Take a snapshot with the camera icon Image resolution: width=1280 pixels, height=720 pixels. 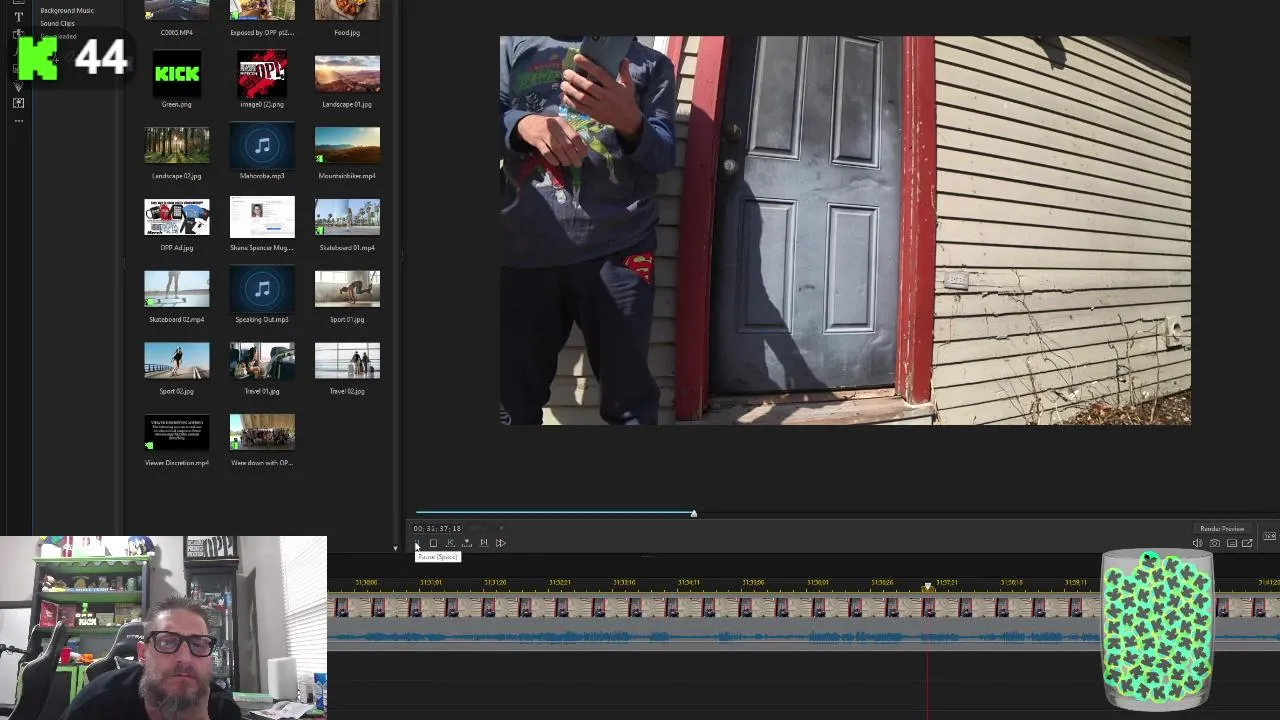[1215, 543]
